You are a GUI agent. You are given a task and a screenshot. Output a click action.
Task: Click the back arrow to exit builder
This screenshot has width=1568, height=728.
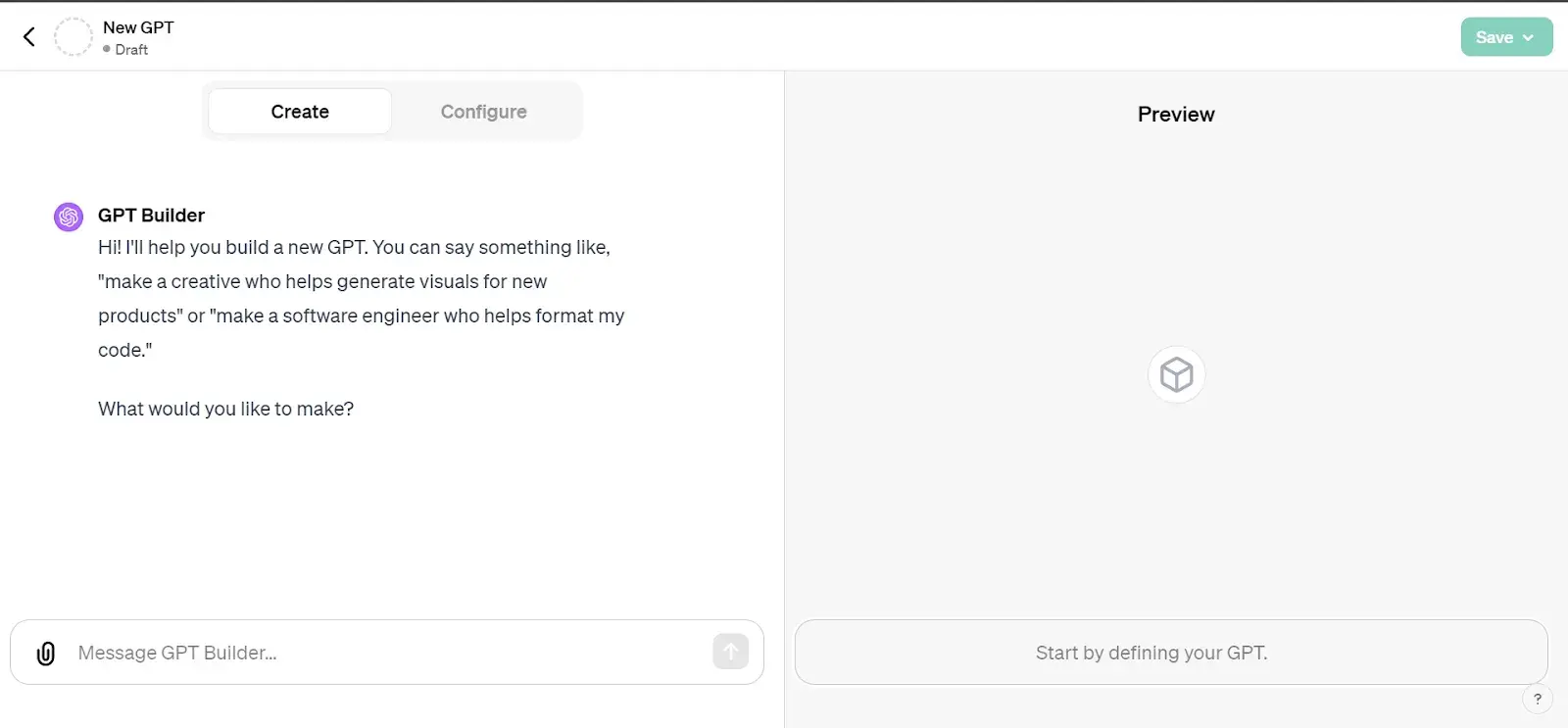click(28, 36)
